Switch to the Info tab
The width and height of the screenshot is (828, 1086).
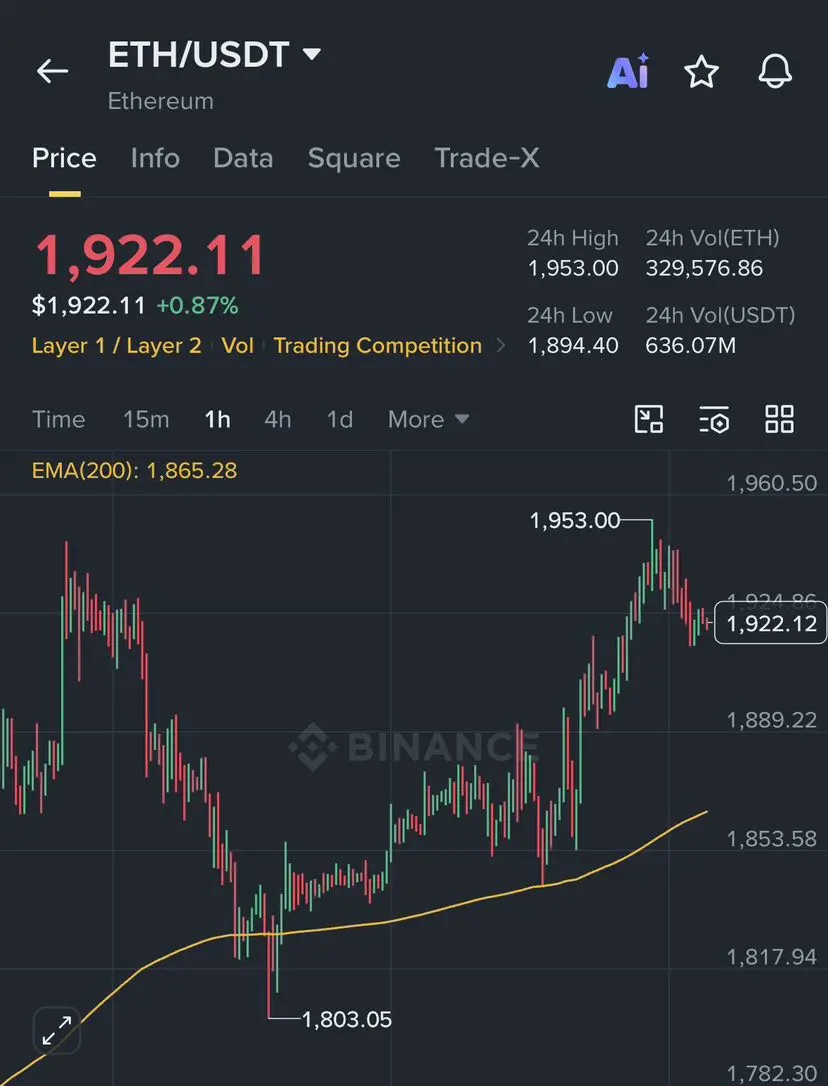click(155, 158)
